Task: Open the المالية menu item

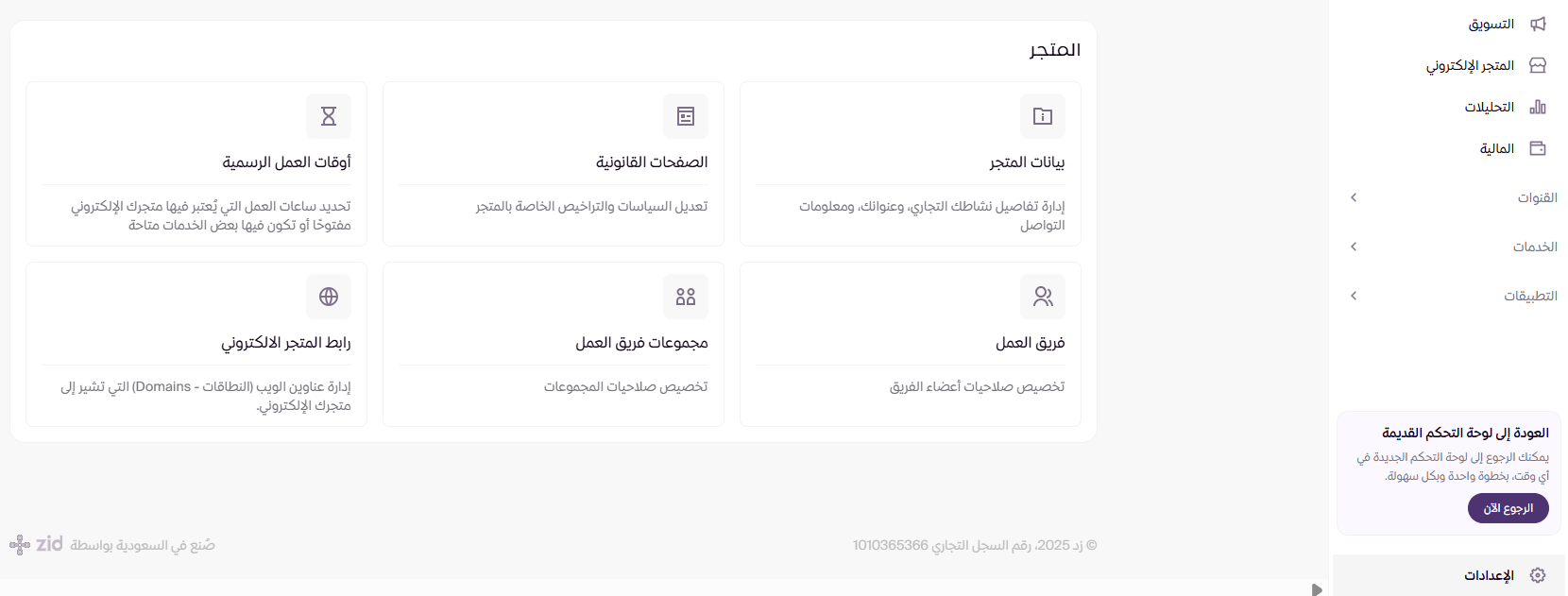Action: [x=1497, y=148]
